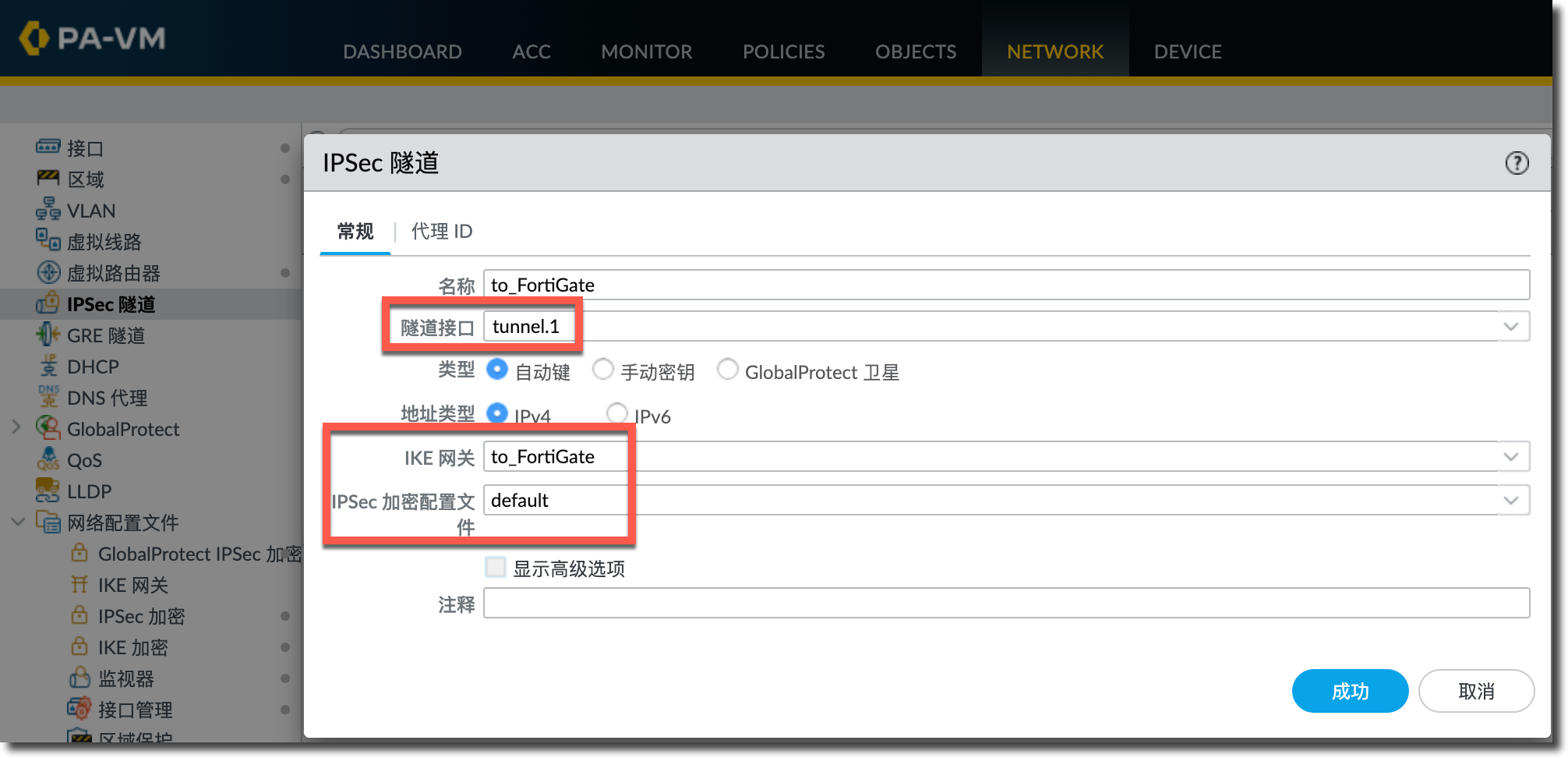
Task: Expand the GlobalProtect tree node
Action: [16, 427]
